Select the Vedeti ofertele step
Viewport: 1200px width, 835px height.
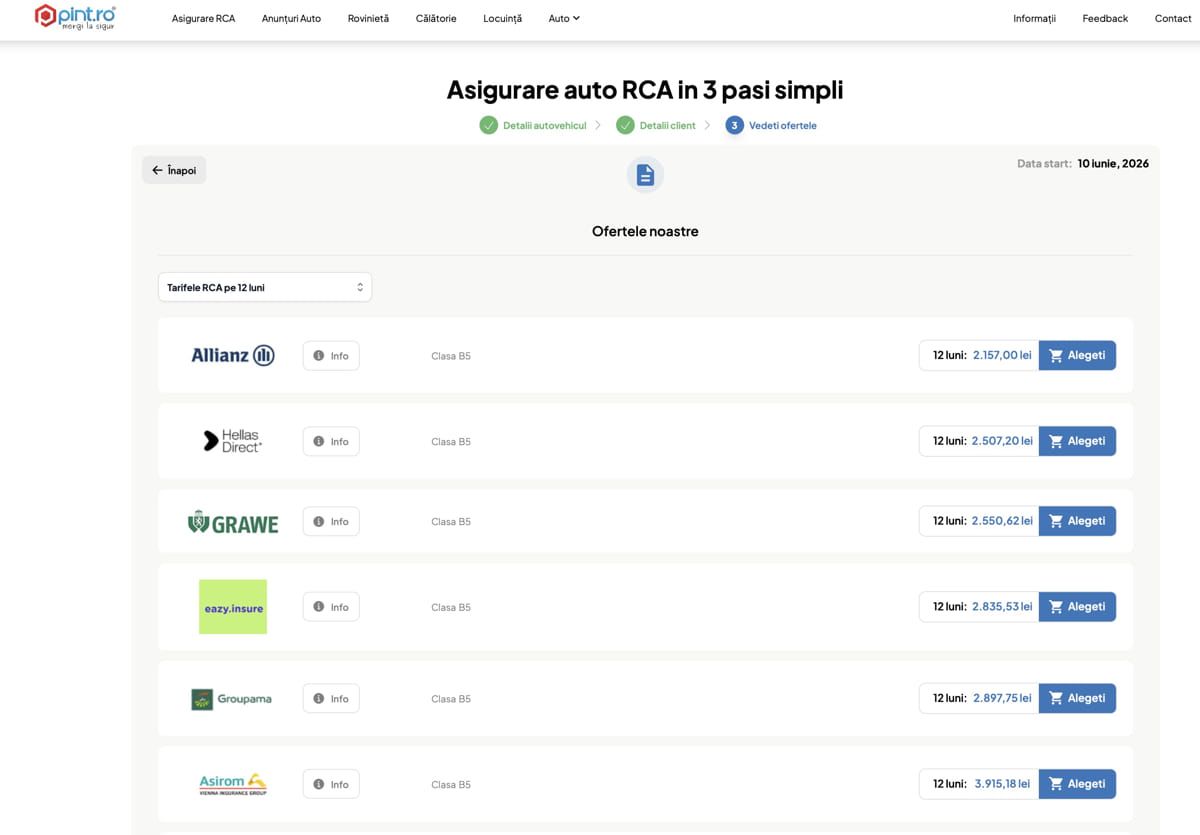tap(771, 125)
